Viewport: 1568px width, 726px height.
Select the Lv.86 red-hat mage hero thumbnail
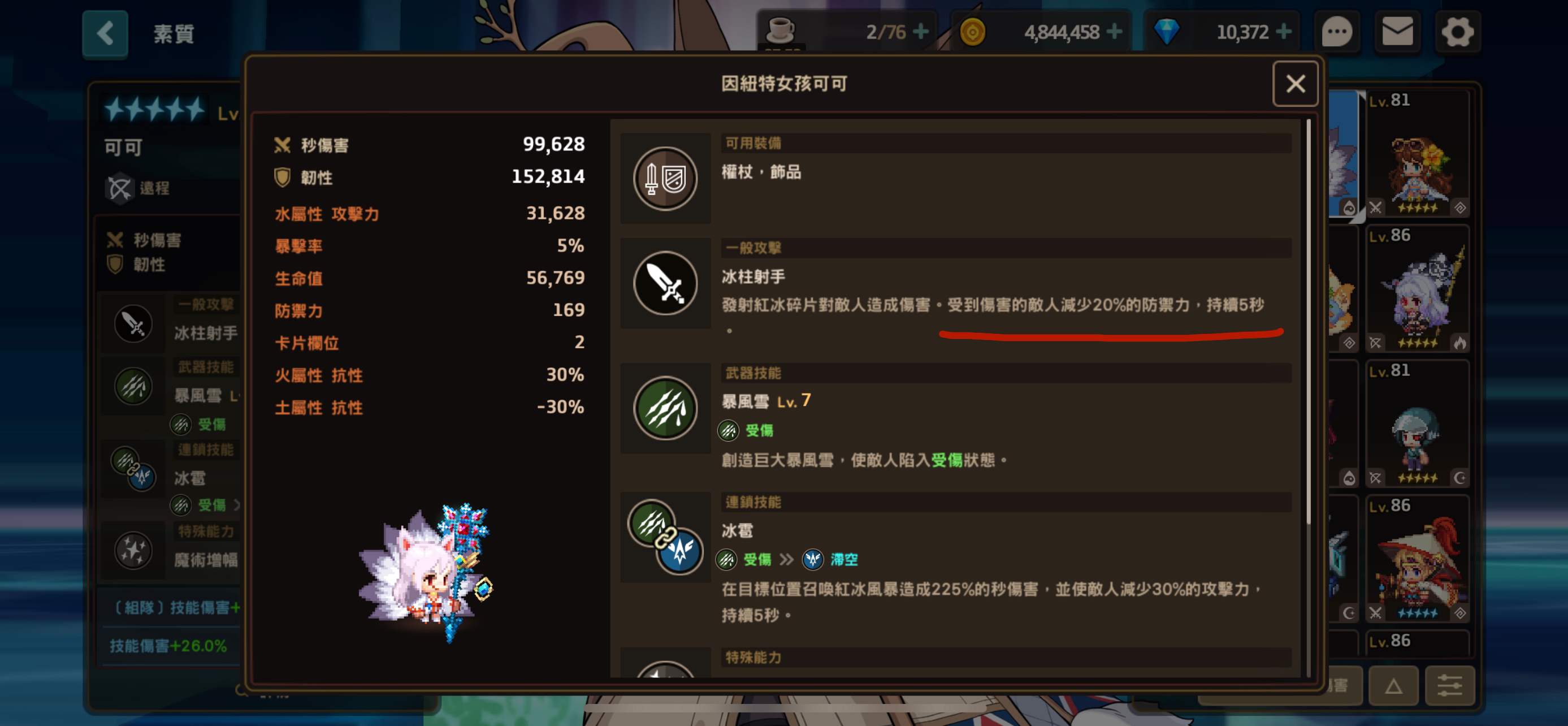coord(1418,559)
